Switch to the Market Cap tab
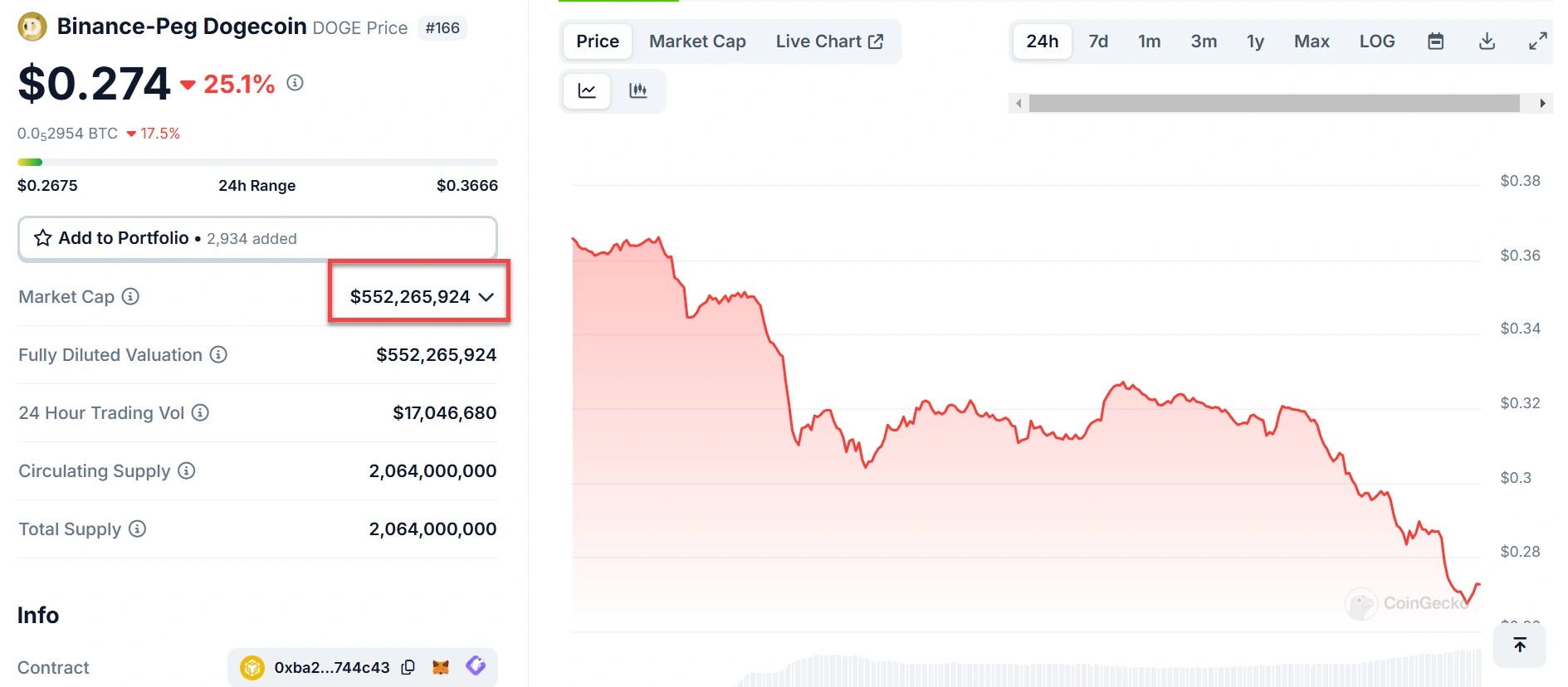1568x687 pixels. click(x=697, y=41)
